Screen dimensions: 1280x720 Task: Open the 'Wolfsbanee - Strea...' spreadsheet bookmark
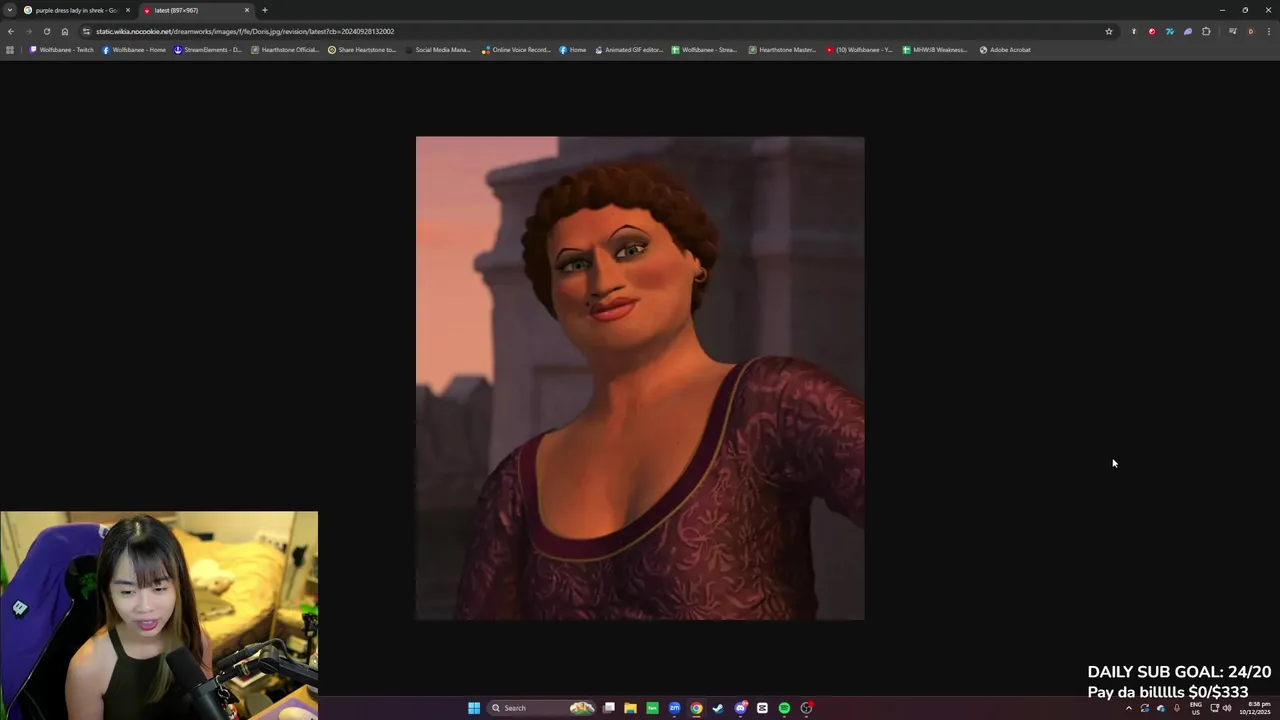click(705, 50)
